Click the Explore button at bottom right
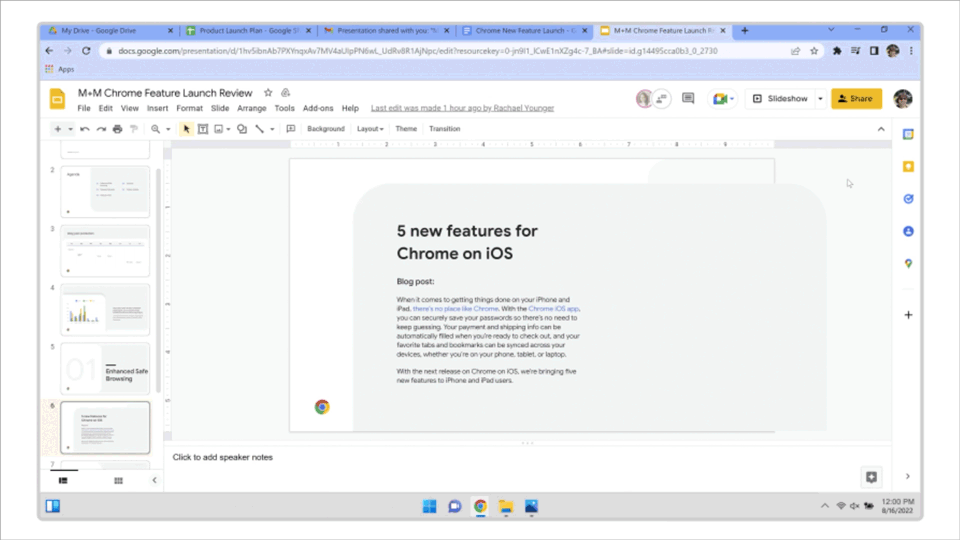This screenshot has height=540, width=960. (x=871, y=477)
